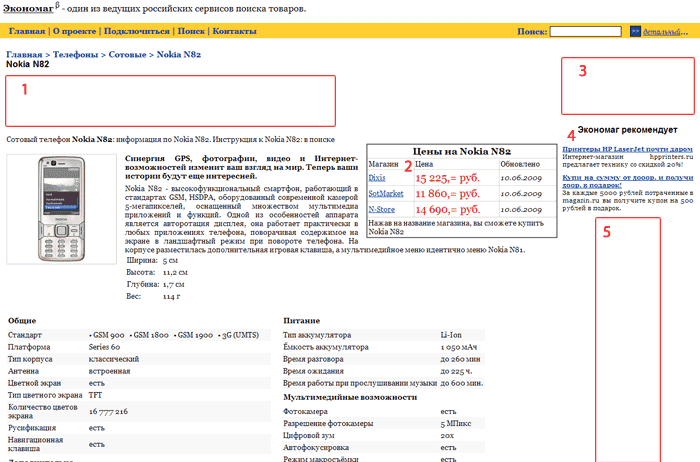Open the Принтеры HP LaserJet ad link
The width and height of the screenshot is (700, 462).
tap(627, 149)
